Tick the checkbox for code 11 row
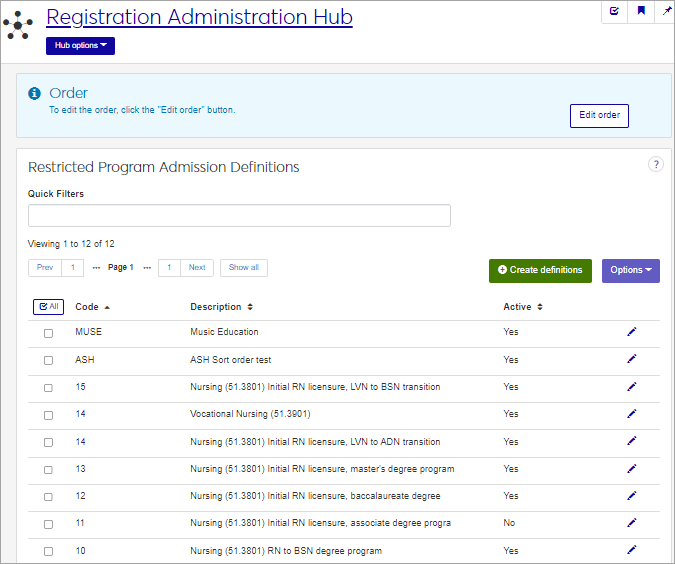Image resolution: width=675 pixels, height=564 pixels. pos(48,524)
